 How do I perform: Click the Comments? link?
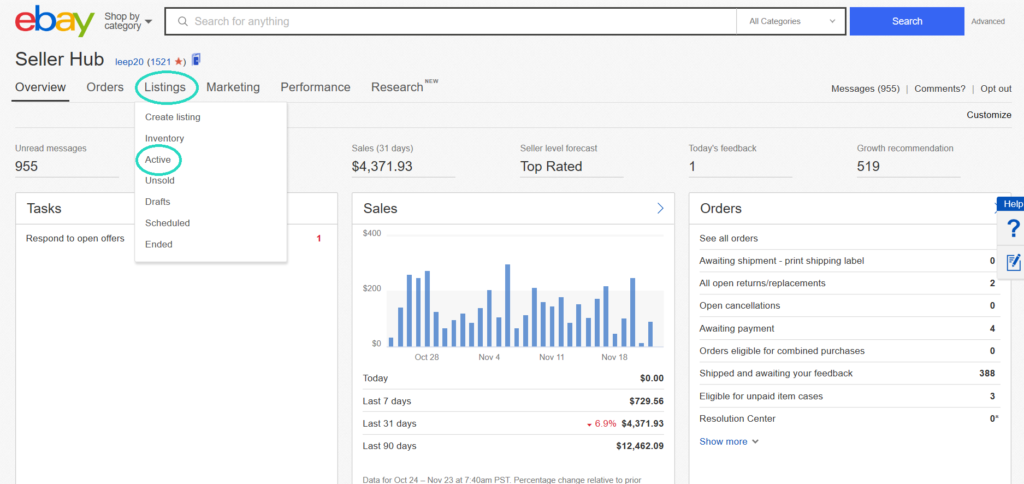tap(940, 88)
